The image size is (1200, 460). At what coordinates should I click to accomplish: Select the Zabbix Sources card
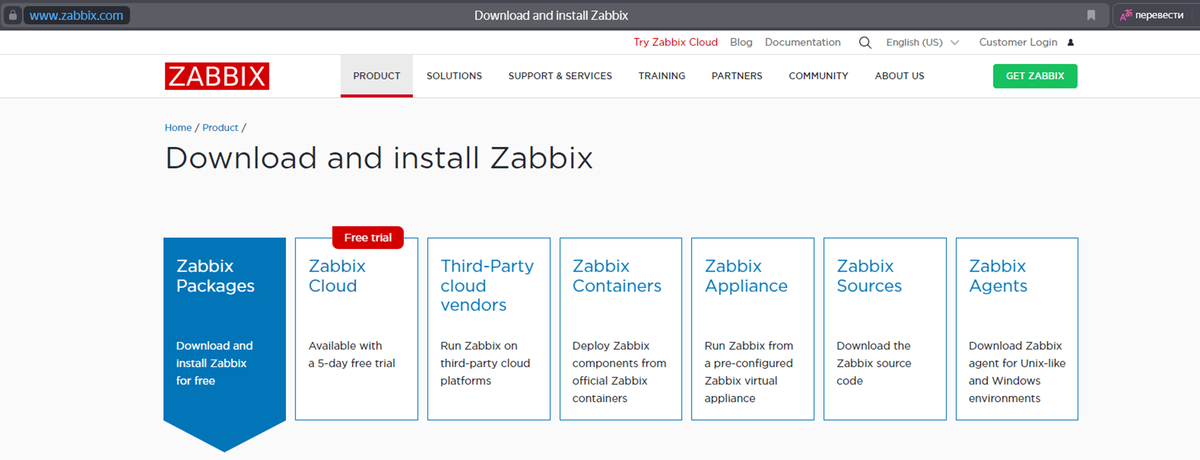pyautogui.click(x=885, y=329)
